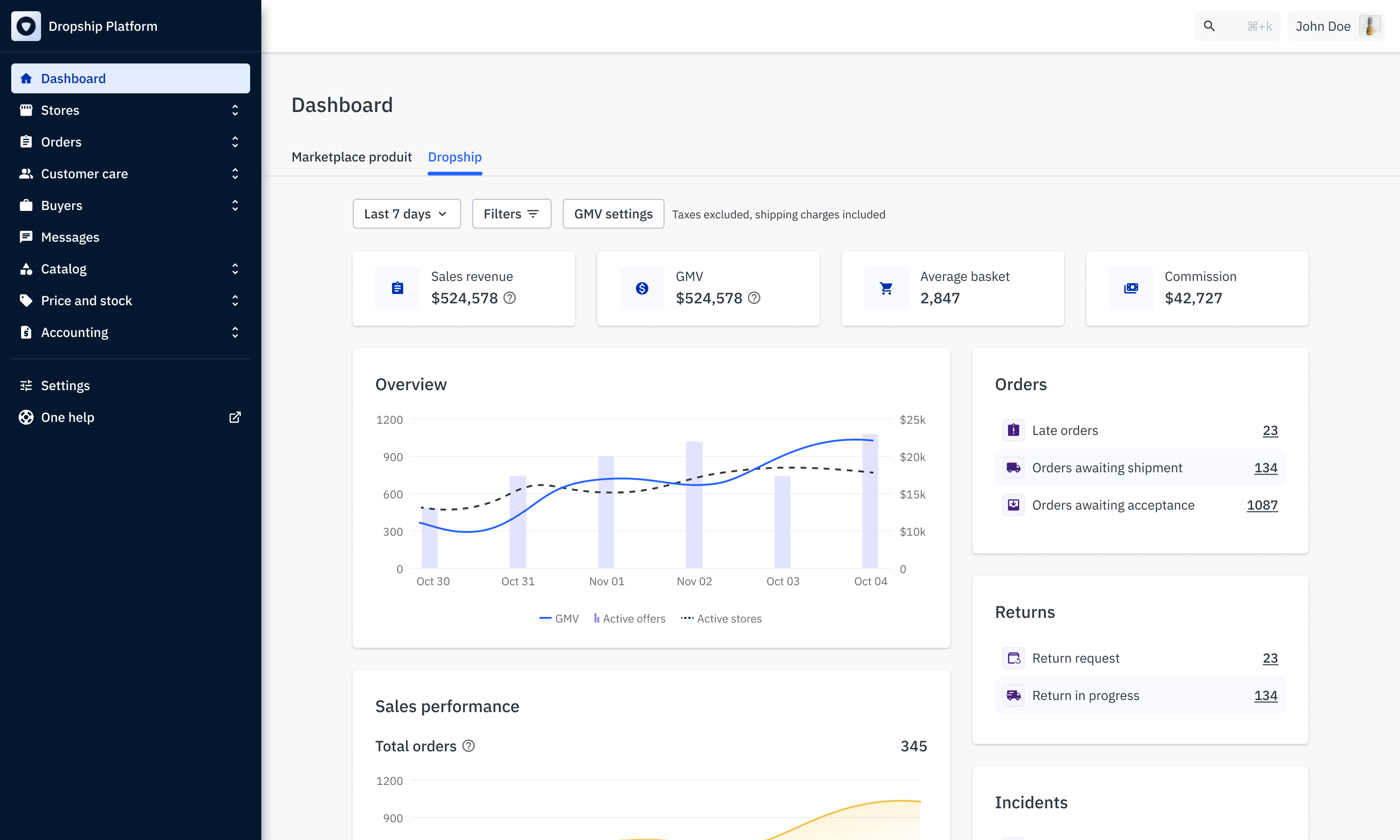Screen dimensions: 1400x840
Task: Click the Orders clipboard icon in sidebar
Action: coord(26,141)
